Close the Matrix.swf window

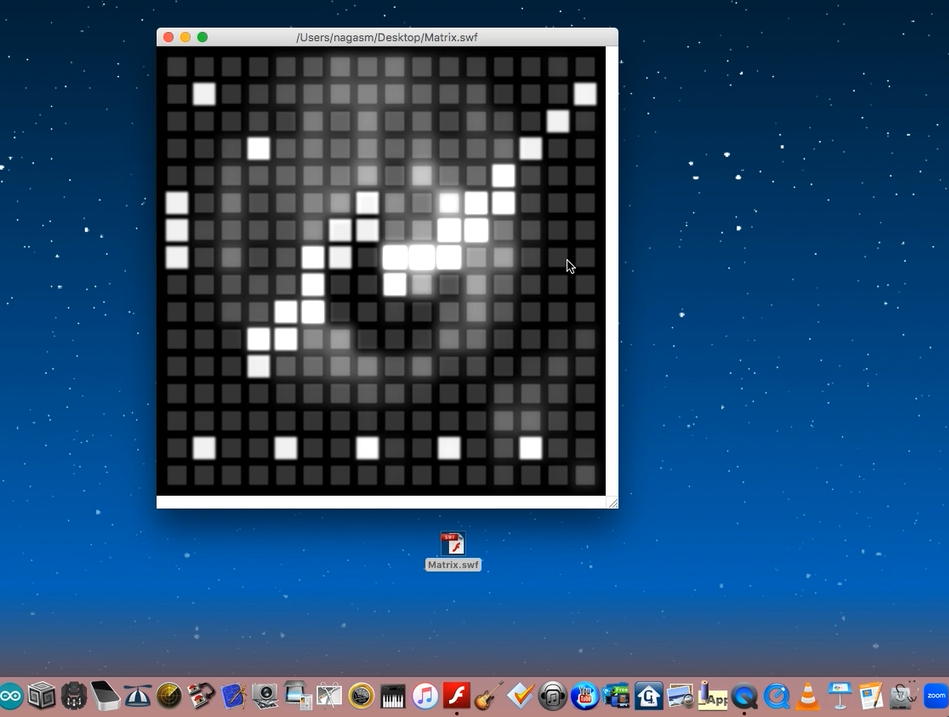click(x=168, y=38)
